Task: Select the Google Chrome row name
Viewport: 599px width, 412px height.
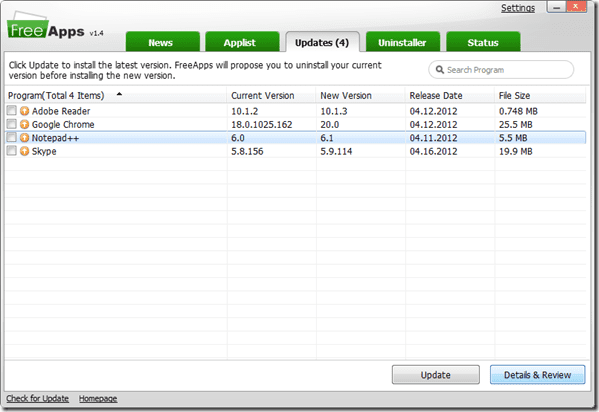Action: 63,125
